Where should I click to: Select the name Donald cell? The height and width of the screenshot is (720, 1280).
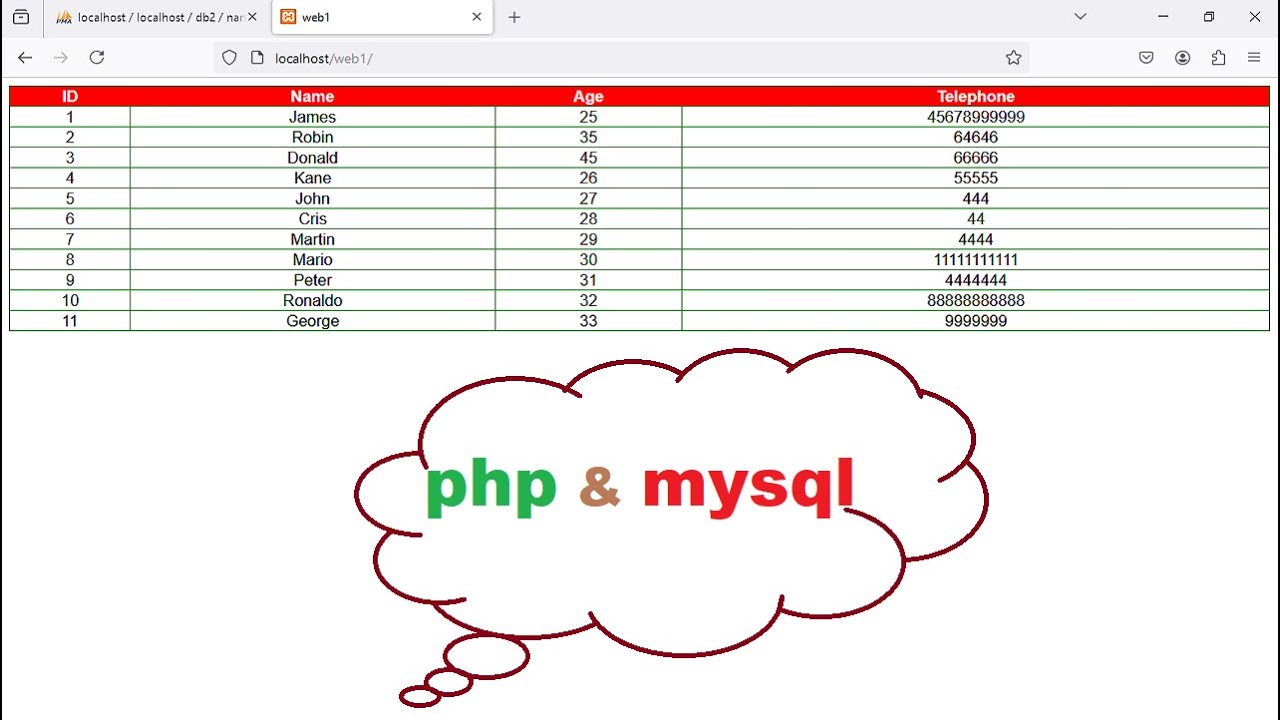(312, 158)
